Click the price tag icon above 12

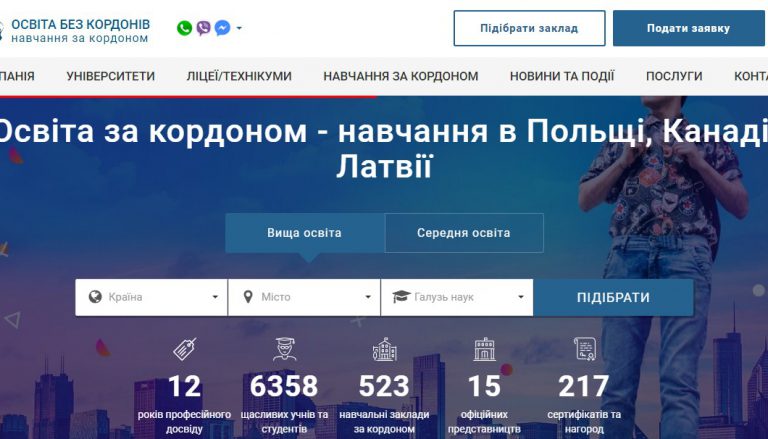(184, 349)
